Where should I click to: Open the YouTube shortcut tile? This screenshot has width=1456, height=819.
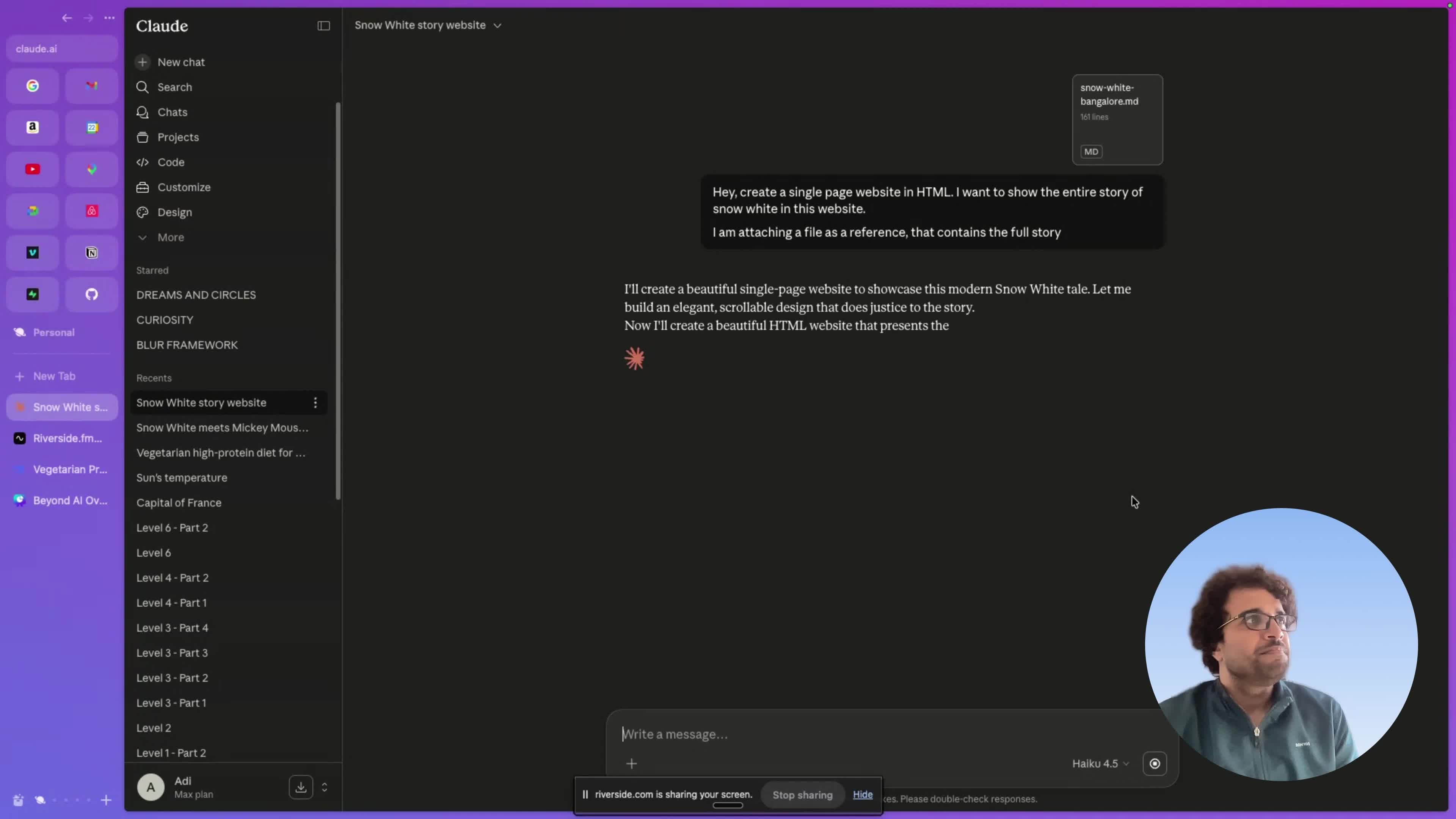click(33, 169)
